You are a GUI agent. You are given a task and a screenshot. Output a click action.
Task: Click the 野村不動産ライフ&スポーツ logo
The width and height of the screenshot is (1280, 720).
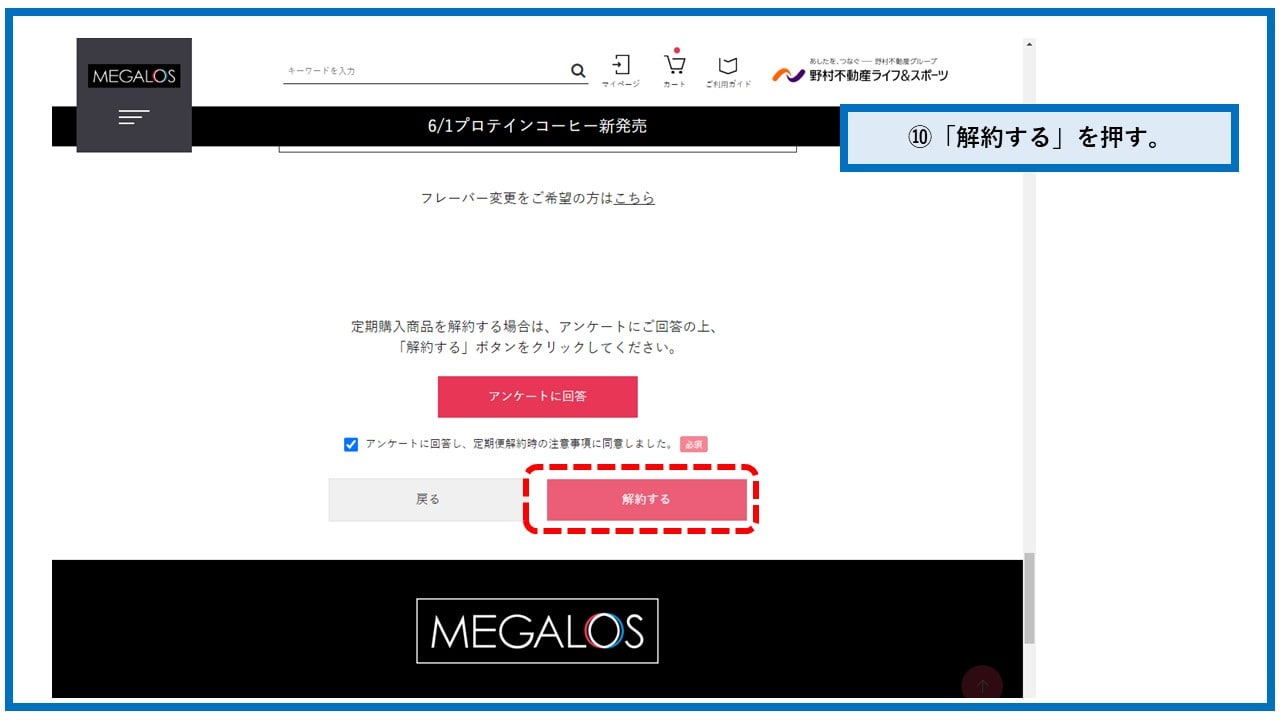(x=860, y=71)
